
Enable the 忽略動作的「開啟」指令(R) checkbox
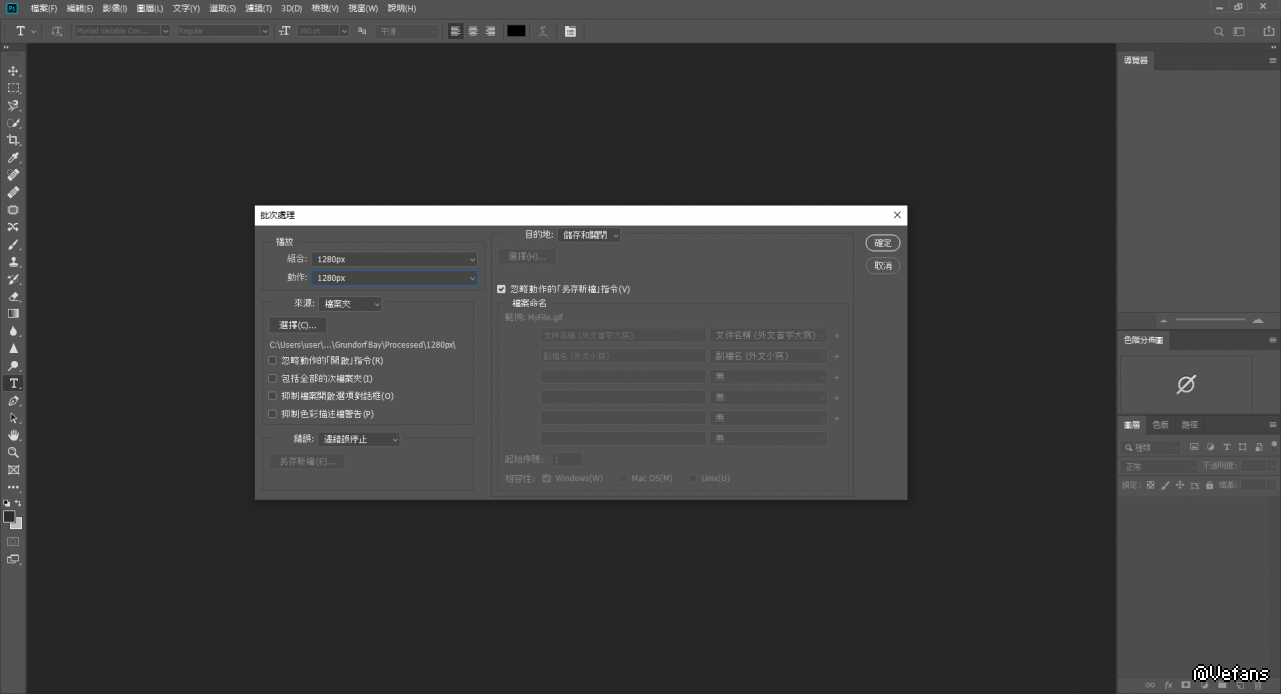[x=273, y=361]
